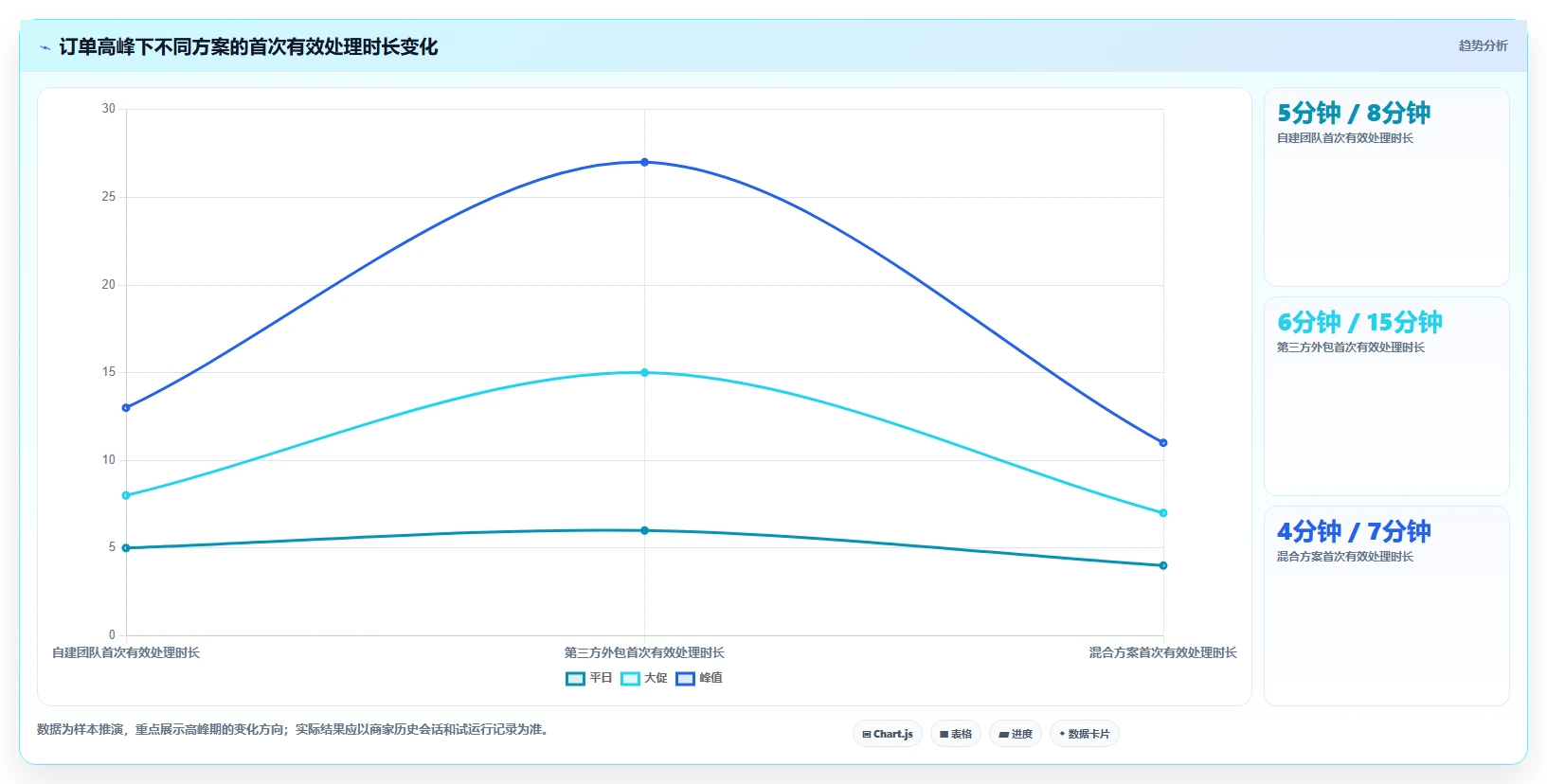
Task: Select the 5分钟 / 8分钟 card value
Action: click(x=1354, y=114)
